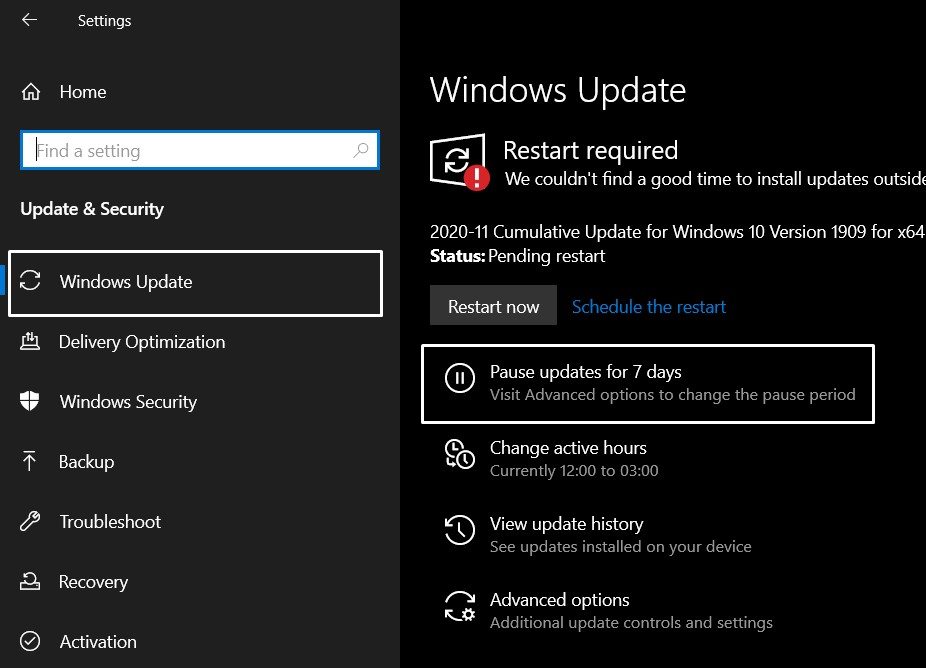Click the Recovery icon in sidebar
Image resolution: width=926 pixels, height=668 pixels.
(30, 581)
